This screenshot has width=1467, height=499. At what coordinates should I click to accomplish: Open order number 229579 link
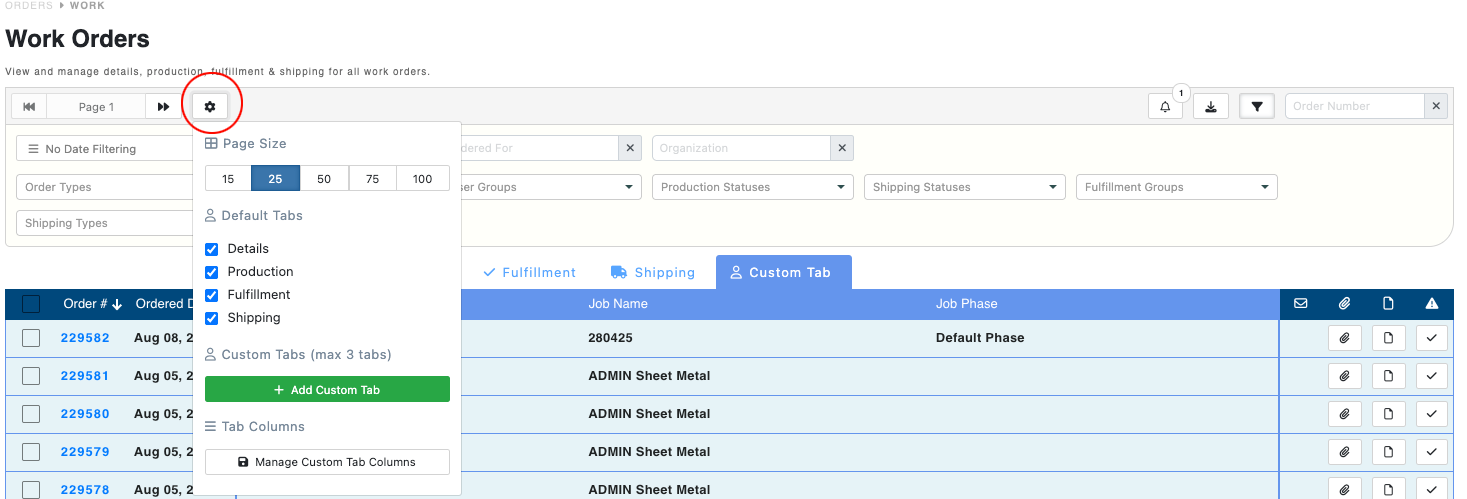(x=85, y=452)
